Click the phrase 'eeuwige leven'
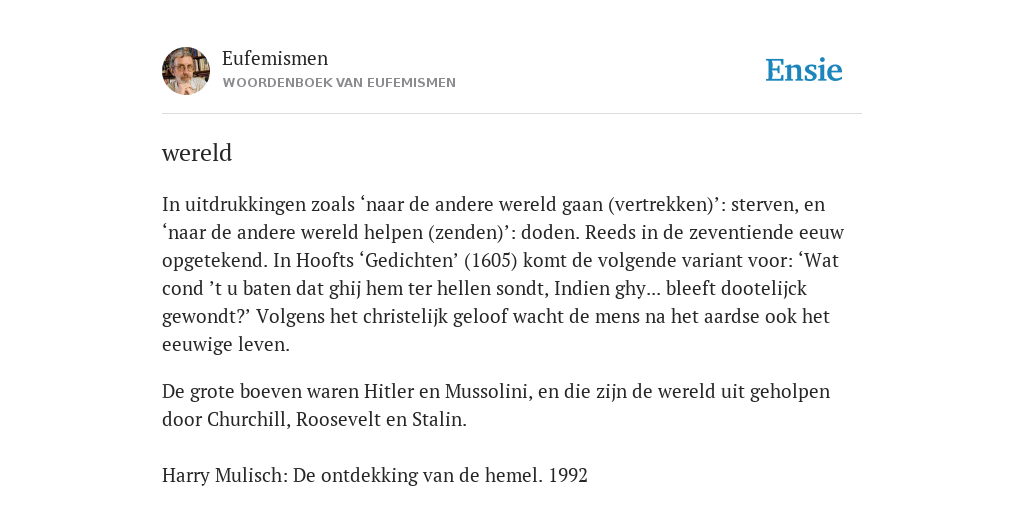This screenshot has width=1024, height=512. point(226,345)
